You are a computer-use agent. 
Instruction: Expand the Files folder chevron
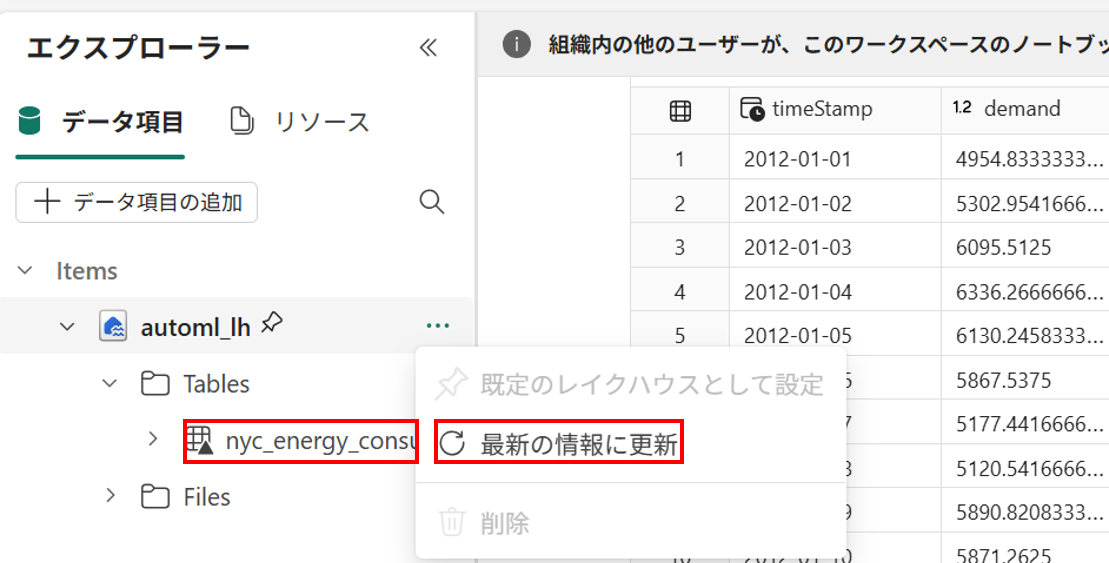pos(110,496)
